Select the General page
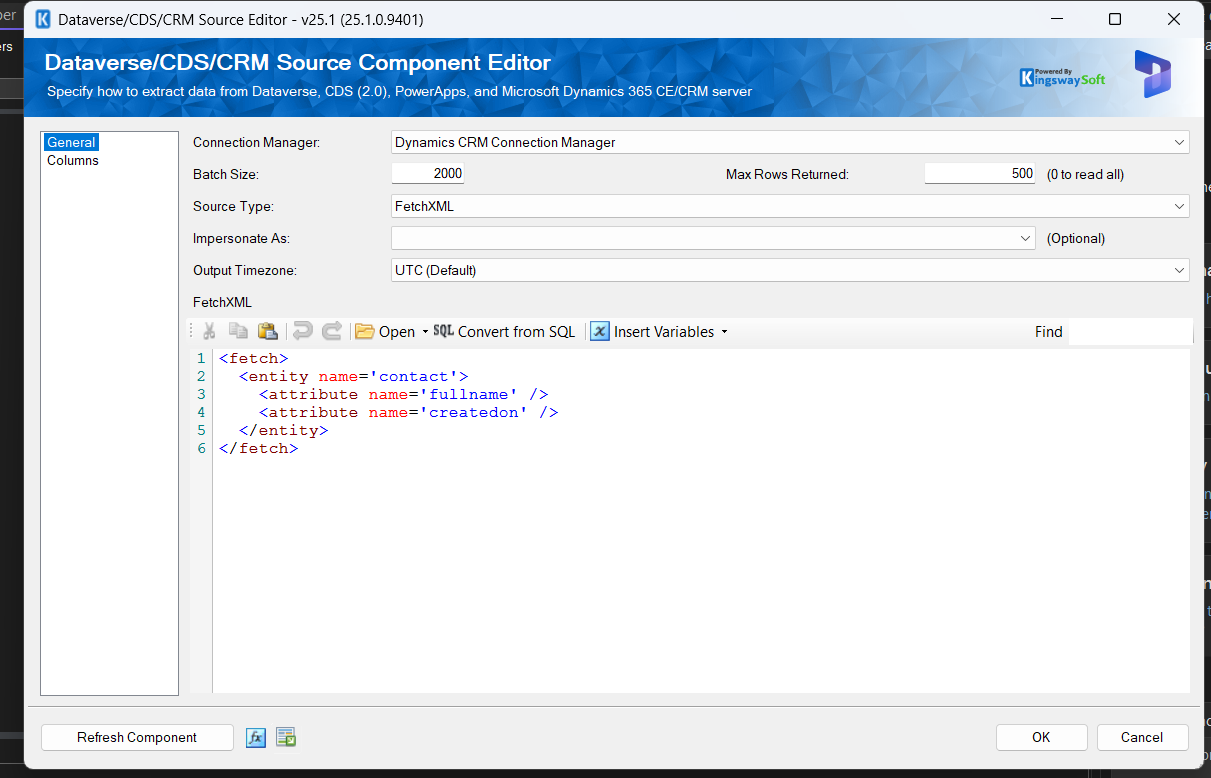 [71, 143]
